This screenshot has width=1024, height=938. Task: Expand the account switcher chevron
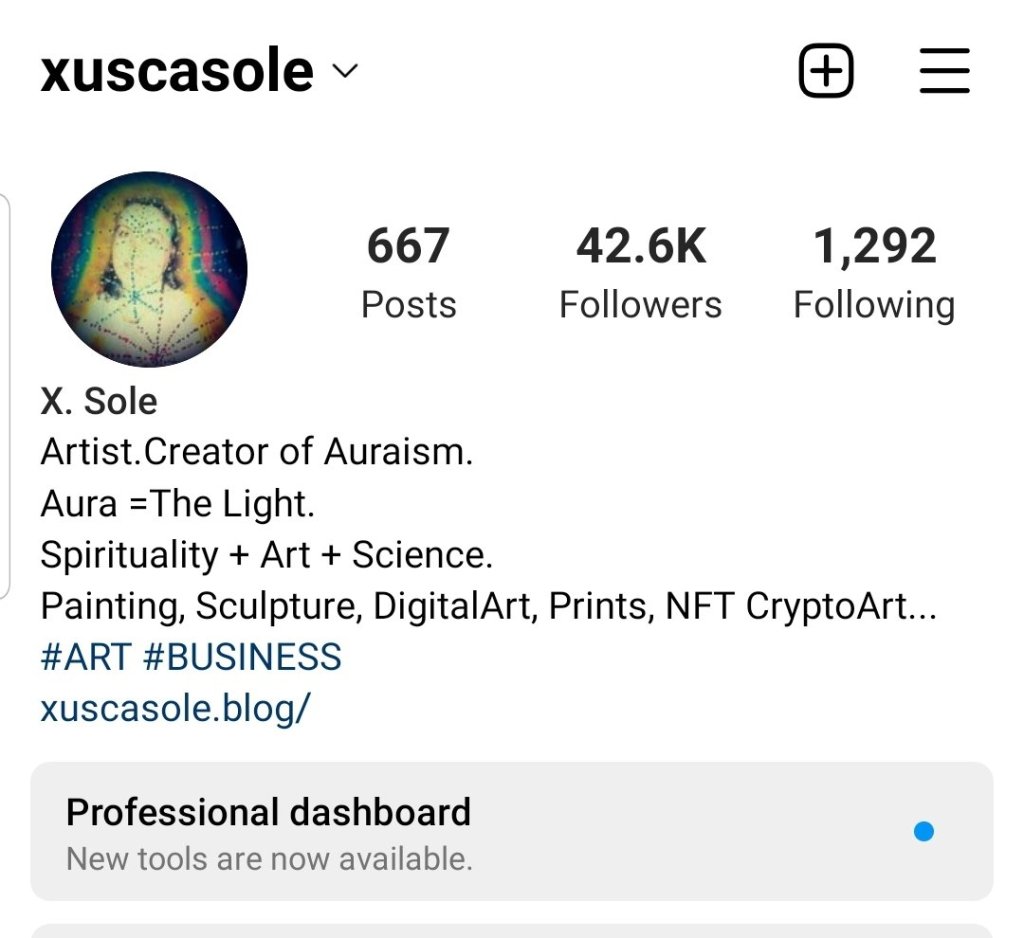(x=345, y=72)
